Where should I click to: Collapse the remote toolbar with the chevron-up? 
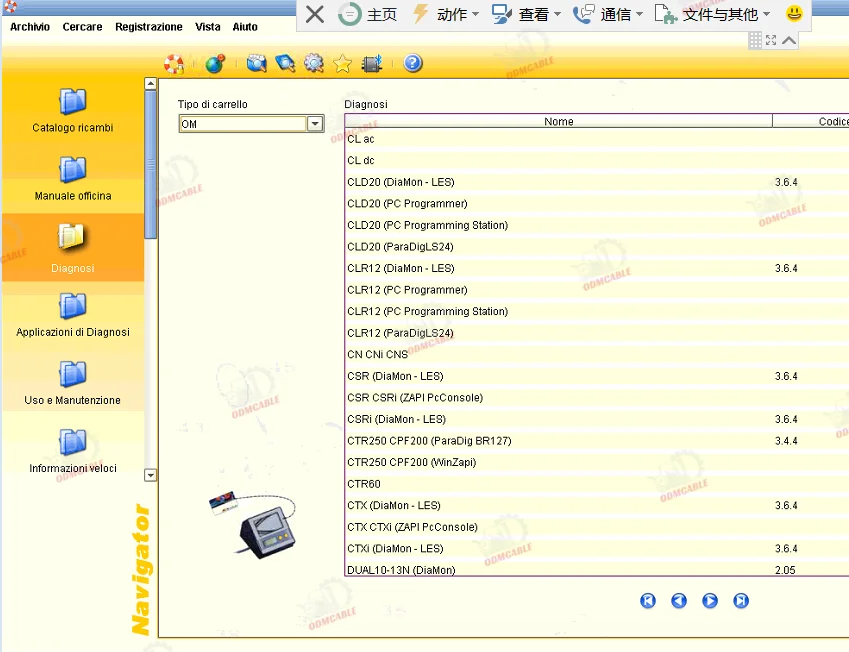pyautogui.click(x=790, y=40)
